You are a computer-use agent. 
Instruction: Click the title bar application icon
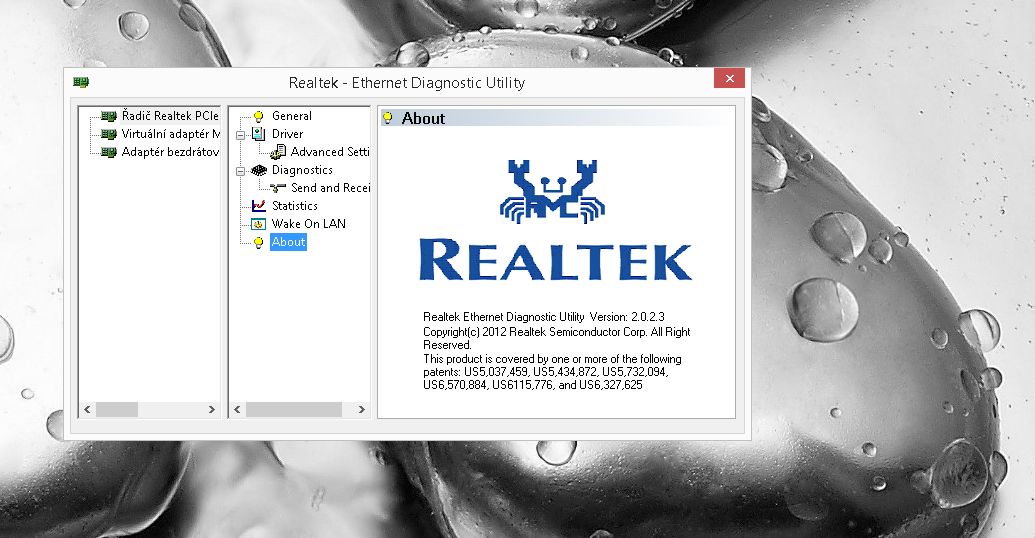click(81, 83)
